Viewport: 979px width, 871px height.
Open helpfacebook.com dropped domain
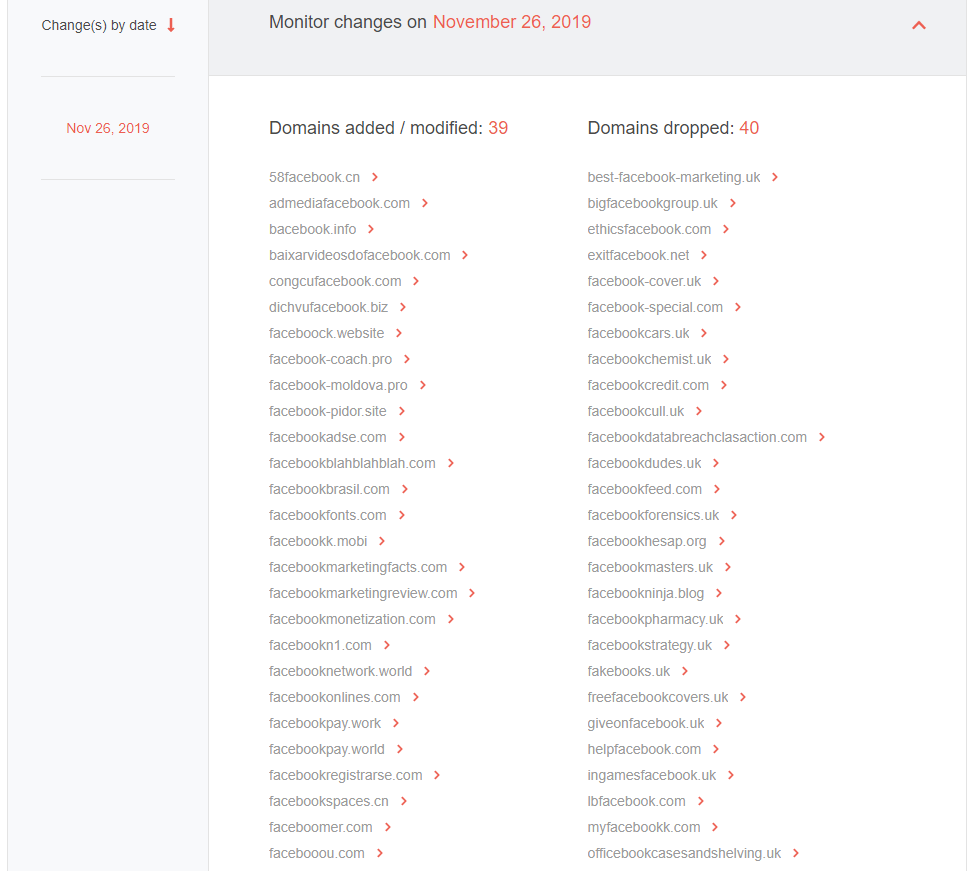tap(644, 749)
